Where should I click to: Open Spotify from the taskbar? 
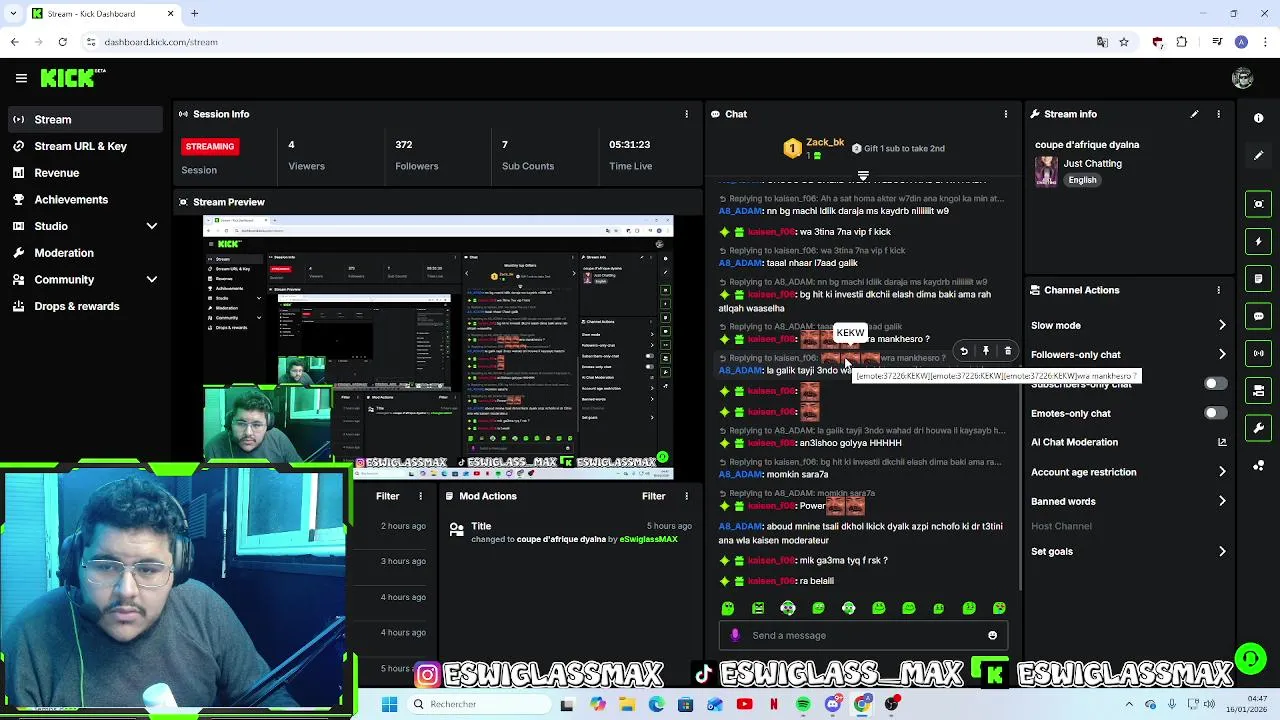click(803, 704)
